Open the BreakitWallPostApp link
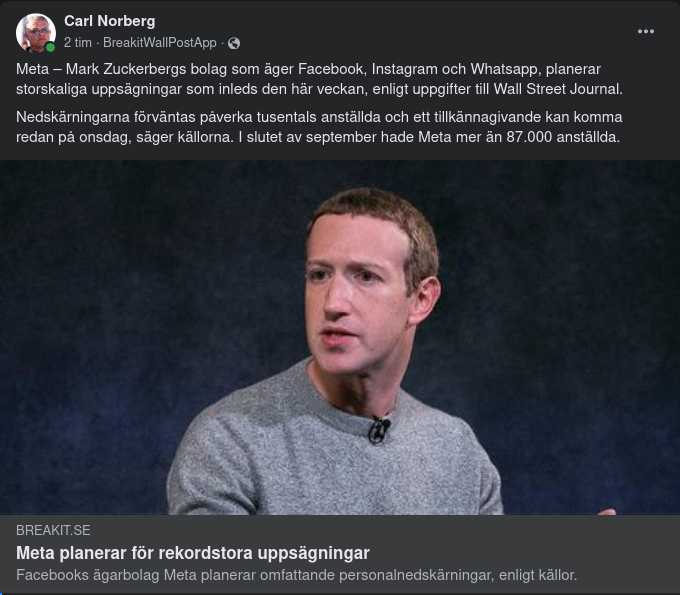 point(159,44)
